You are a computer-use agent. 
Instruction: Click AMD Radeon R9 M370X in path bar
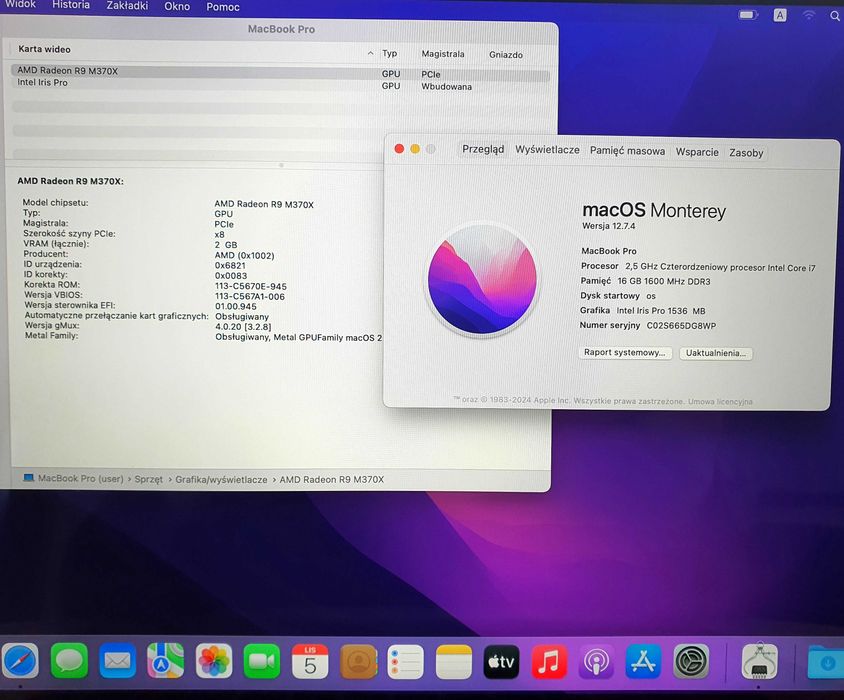tap(332, 479)
